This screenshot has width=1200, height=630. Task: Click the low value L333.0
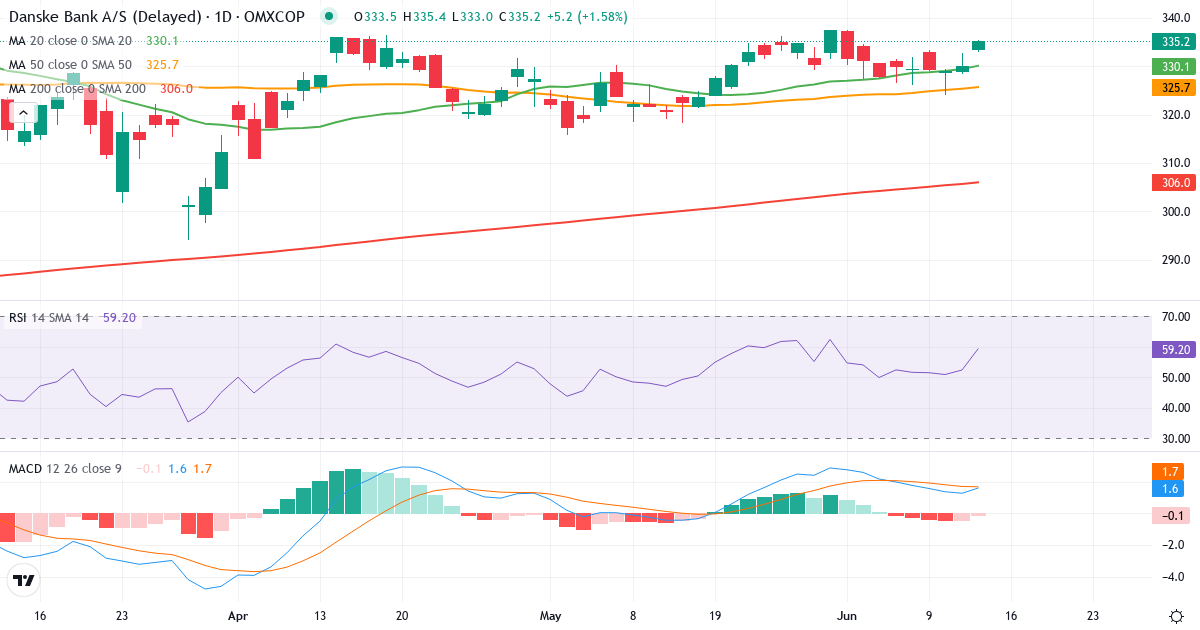click(470, 16)
